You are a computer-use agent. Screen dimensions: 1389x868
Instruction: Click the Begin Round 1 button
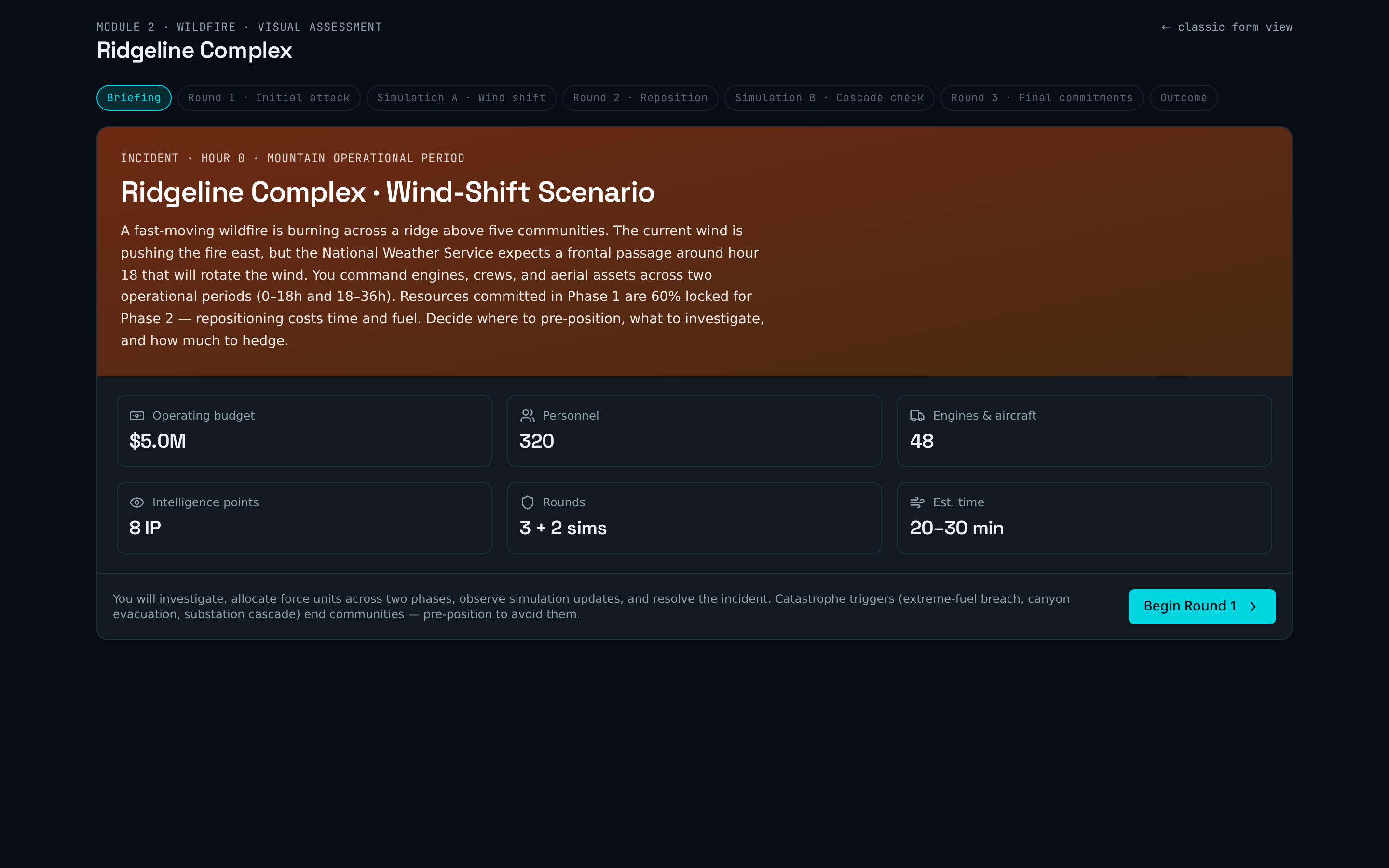(1202, 606)
